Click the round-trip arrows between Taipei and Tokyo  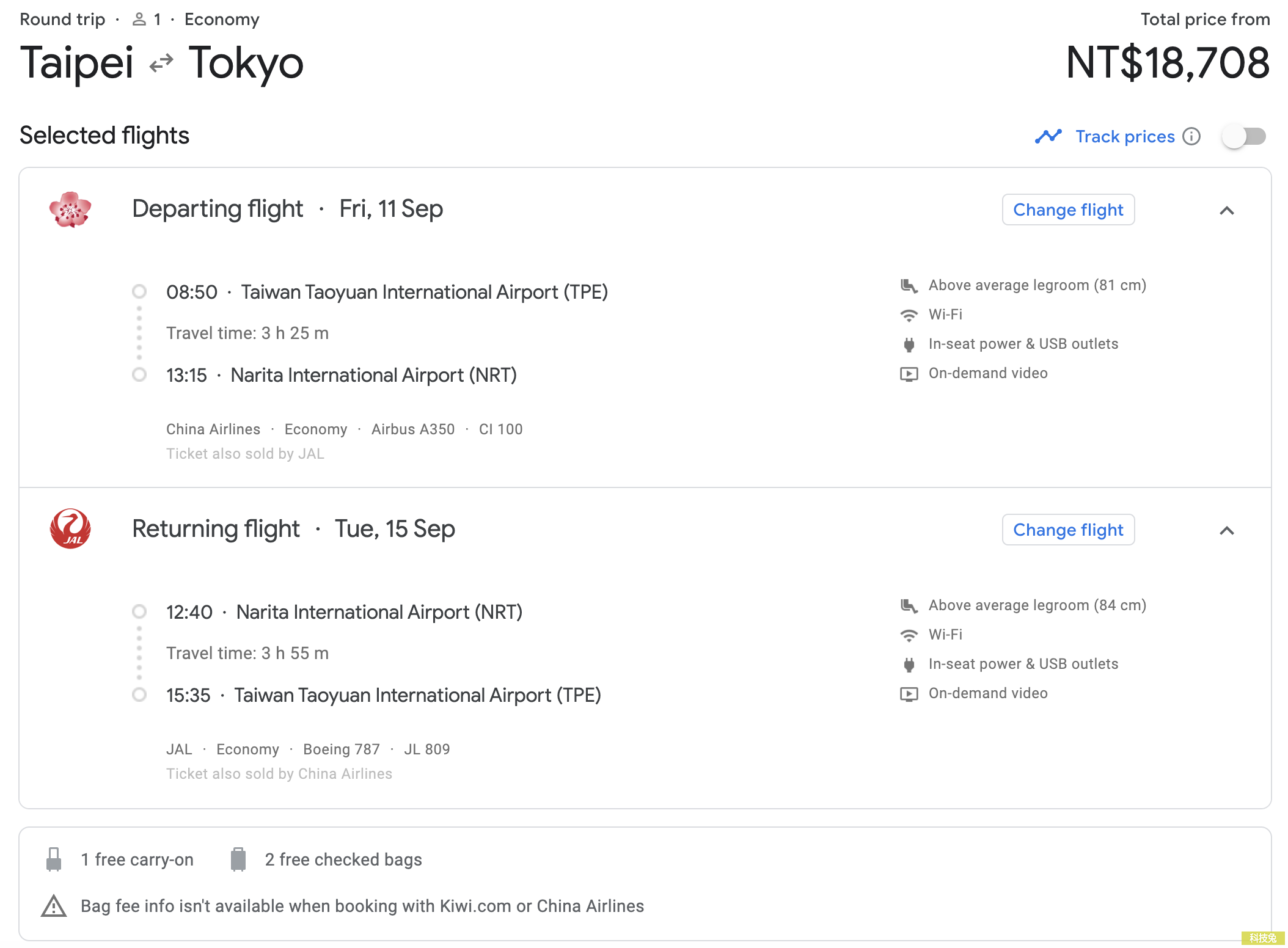[161, 63]
